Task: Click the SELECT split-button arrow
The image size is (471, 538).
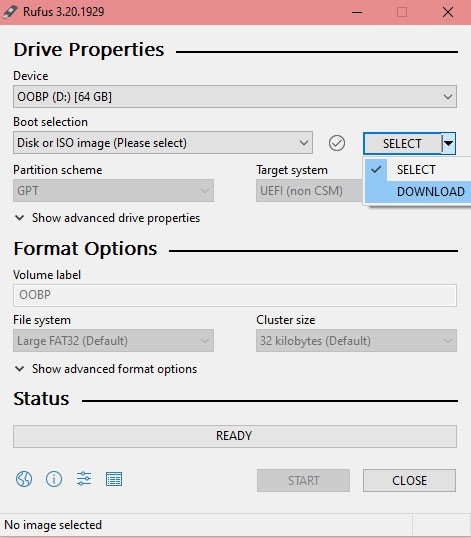Action: (448, 143)
